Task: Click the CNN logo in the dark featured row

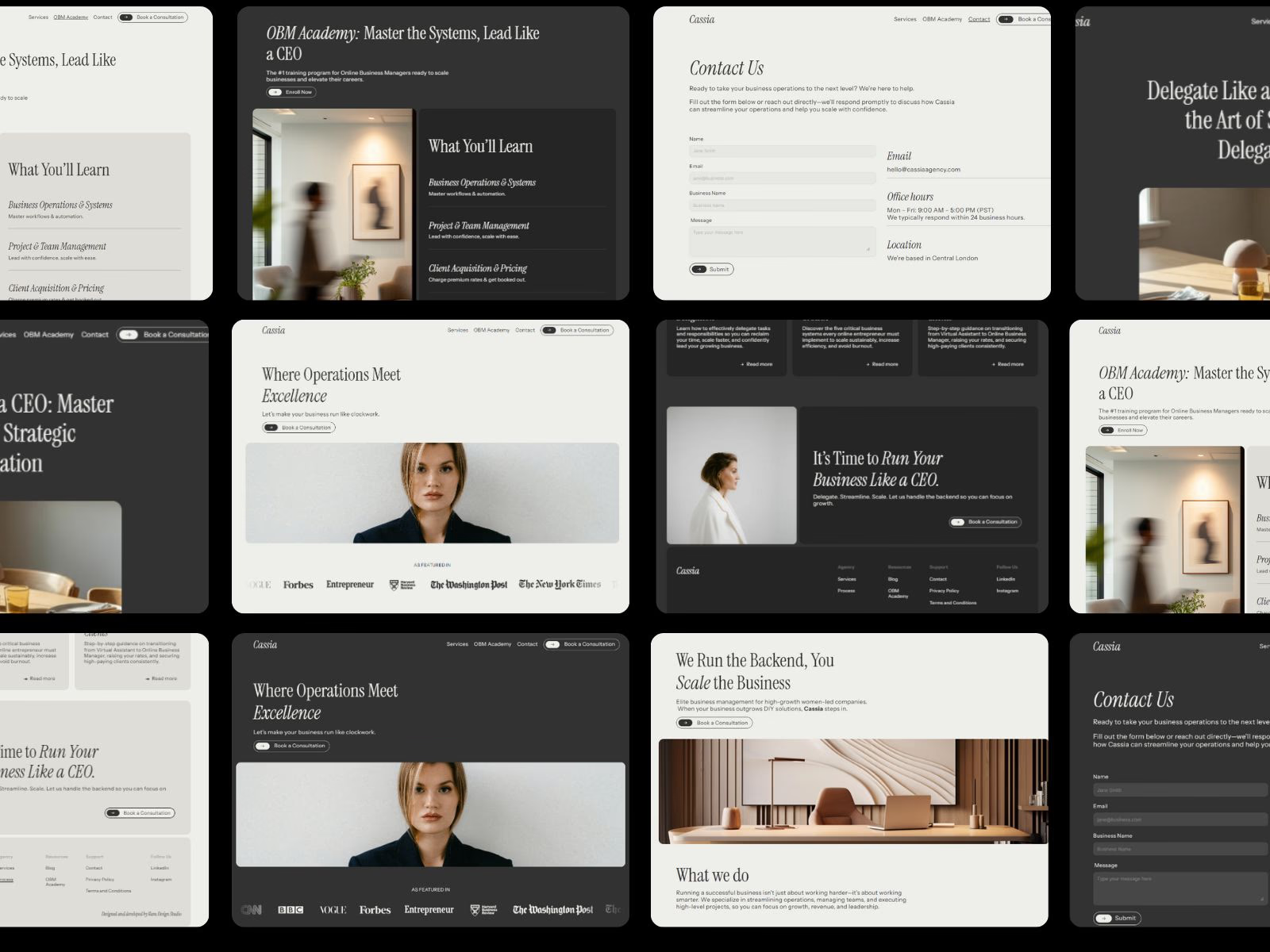Action: pyautogui.click(x=252, y=910)
